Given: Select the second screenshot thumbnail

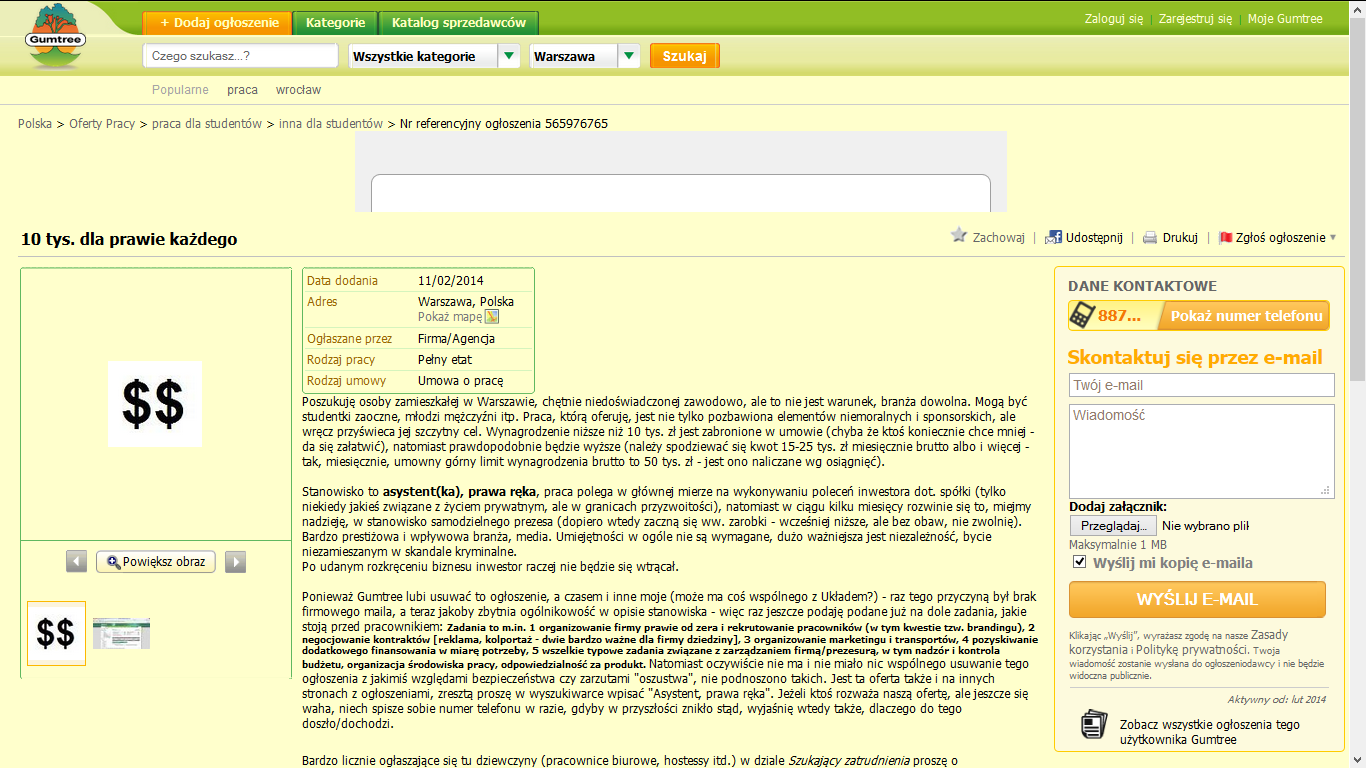Looking at the screenshot, I should pos(121,633).
